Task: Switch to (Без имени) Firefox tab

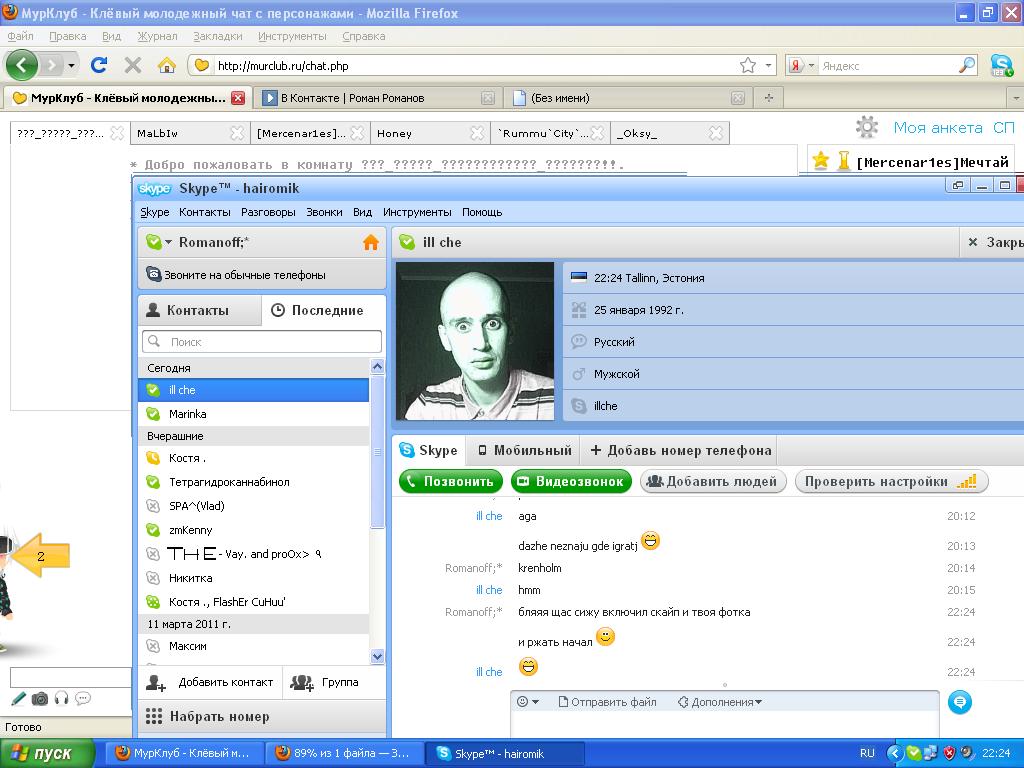Action: click(x=628, y=98)
